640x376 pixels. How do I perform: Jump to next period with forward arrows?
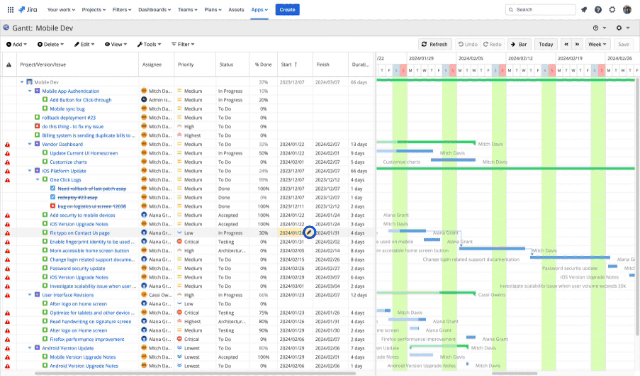[x=577, y=44]
